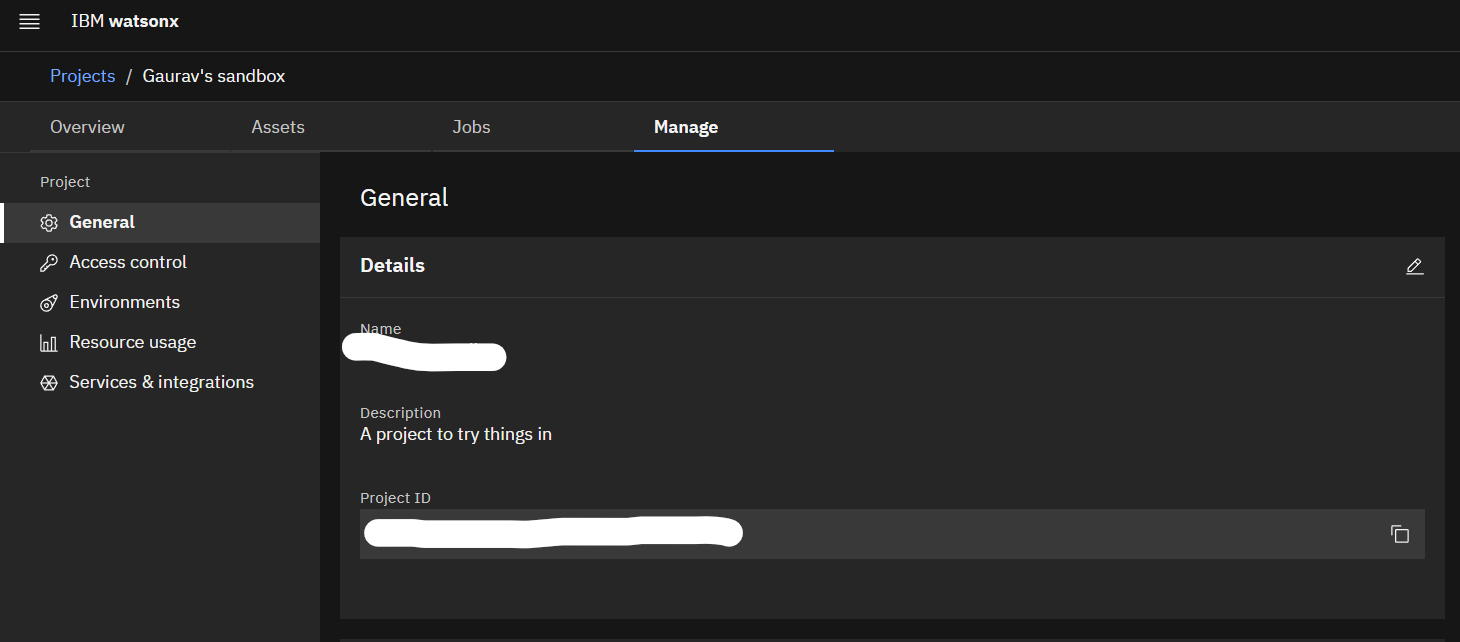The image size is (1460, 642).
Task: Open Resource usage in the sidebar
Action: click(x=133, y=342)
